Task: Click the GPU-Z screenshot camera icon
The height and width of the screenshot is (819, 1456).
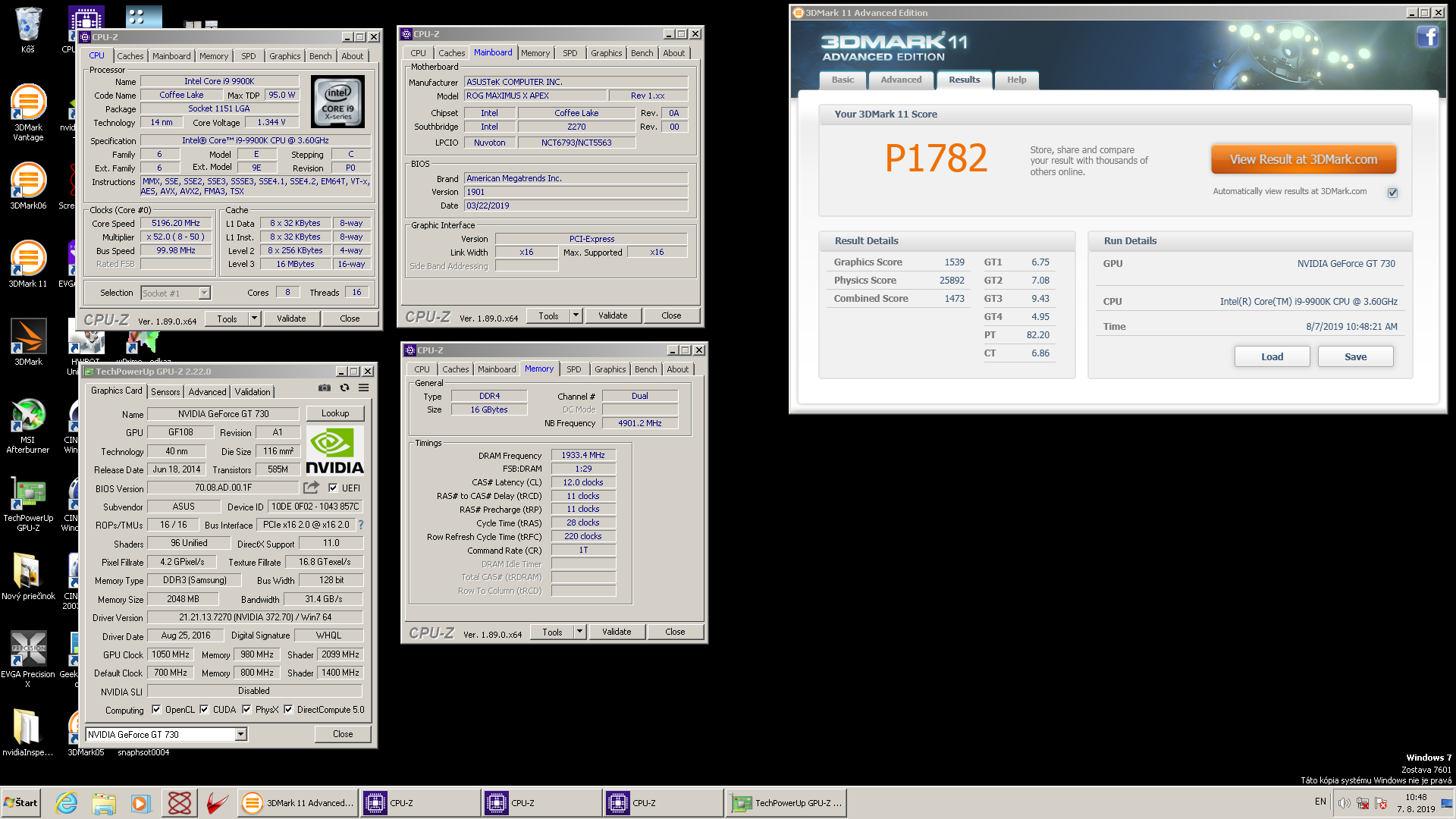Action: [325, 388]
